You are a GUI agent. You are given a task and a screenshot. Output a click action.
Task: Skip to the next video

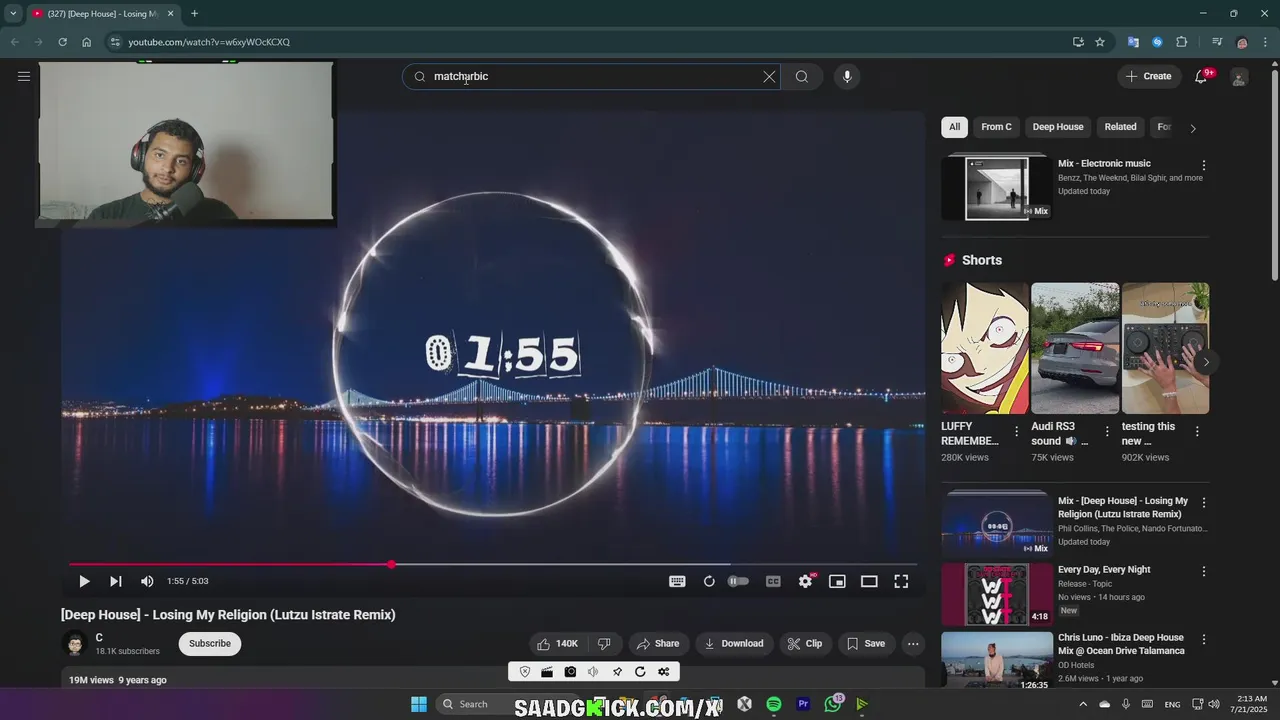click(x=116, y=581)
